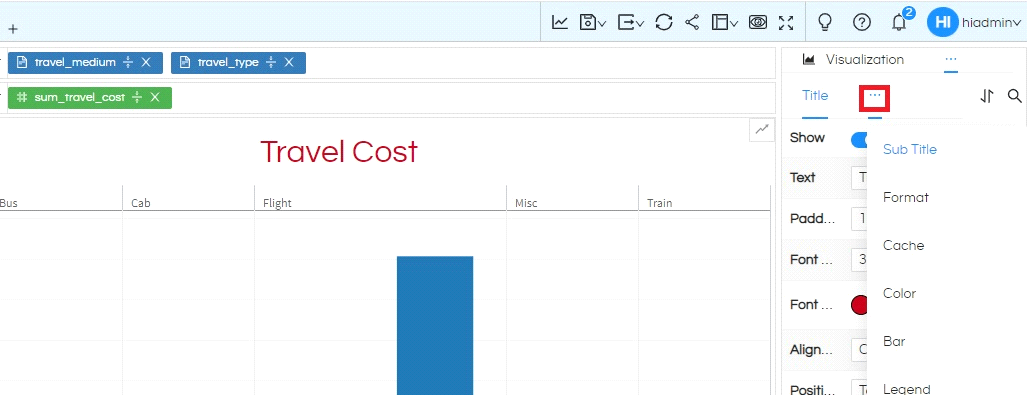Select Sub Title from the menu
Viewport: 1027px width, 395px height.
[910, 149]
